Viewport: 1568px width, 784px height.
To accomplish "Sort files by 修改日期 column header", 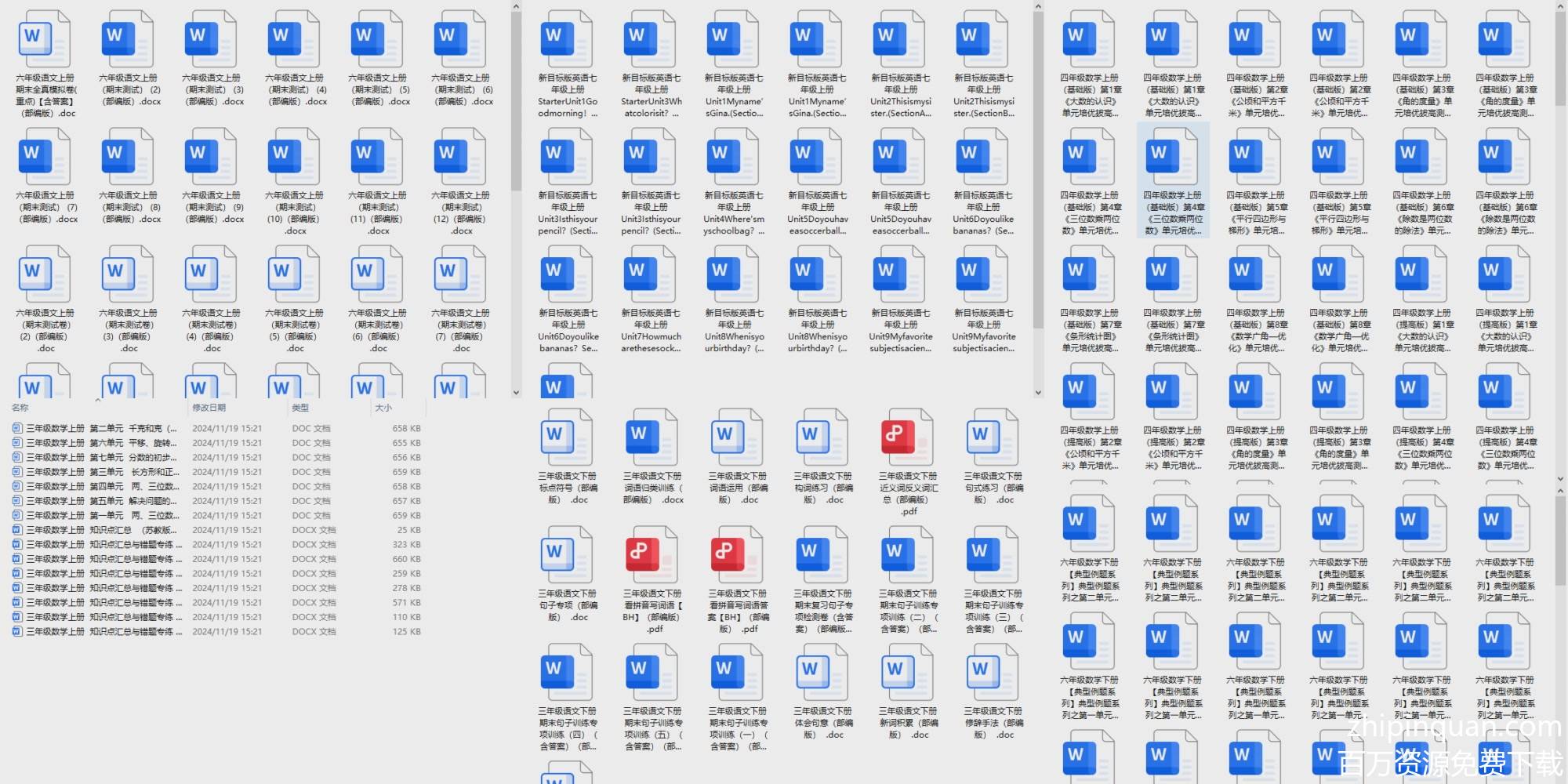I will tap(209, 408).
